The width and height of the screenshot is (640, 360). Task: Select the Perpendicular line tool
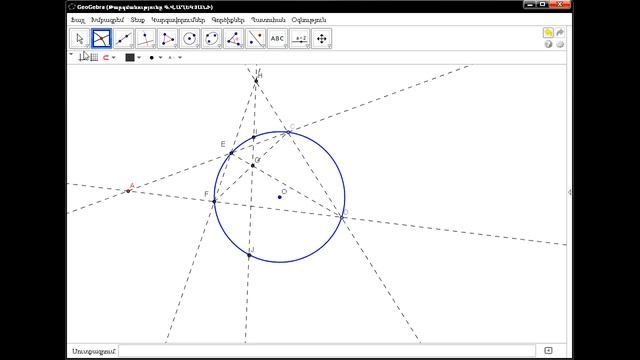click(x=146, y=39)
